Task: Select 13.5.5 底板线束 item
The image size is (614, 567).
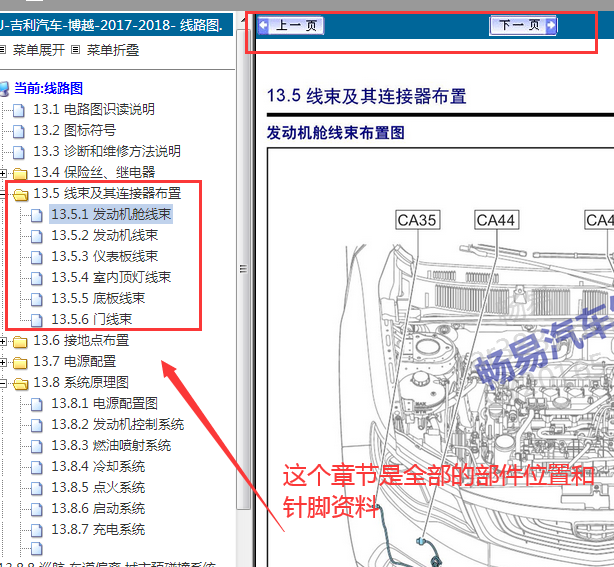Action: click(98, 298)
